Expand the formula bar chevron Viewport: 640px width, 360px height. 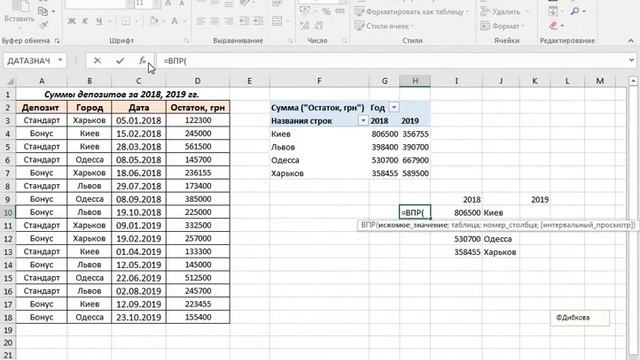[x=631, y=60]
